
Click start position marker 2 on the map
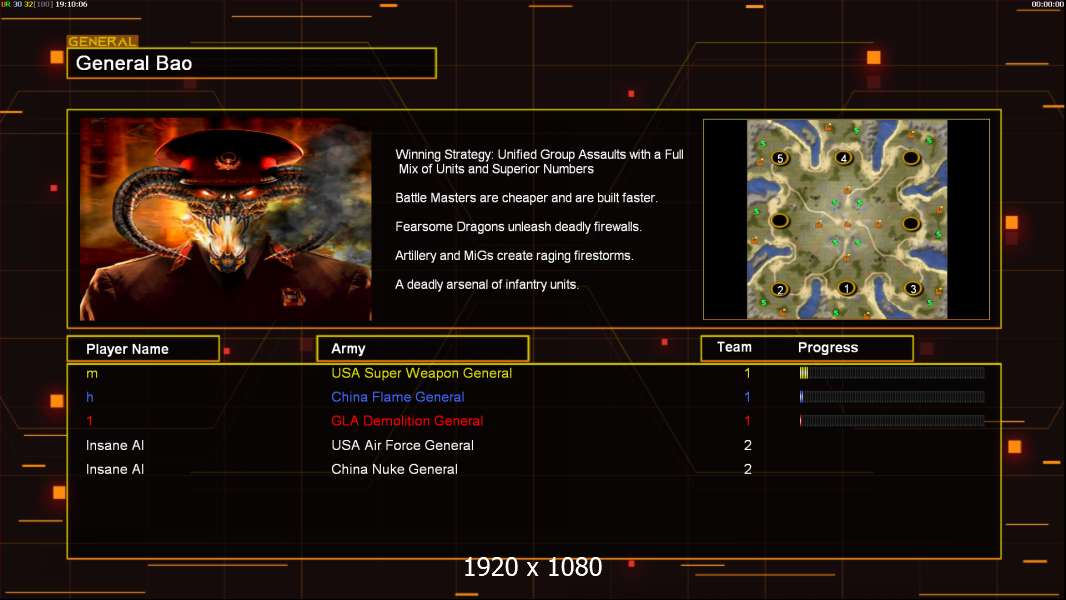780,289
